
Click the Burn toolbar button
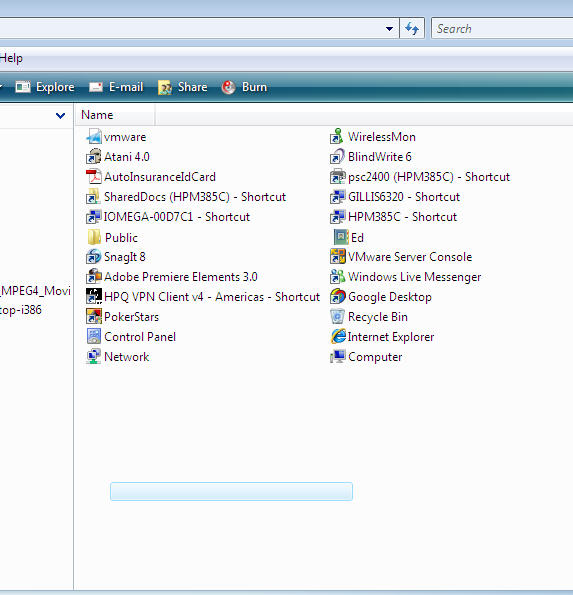244,87
